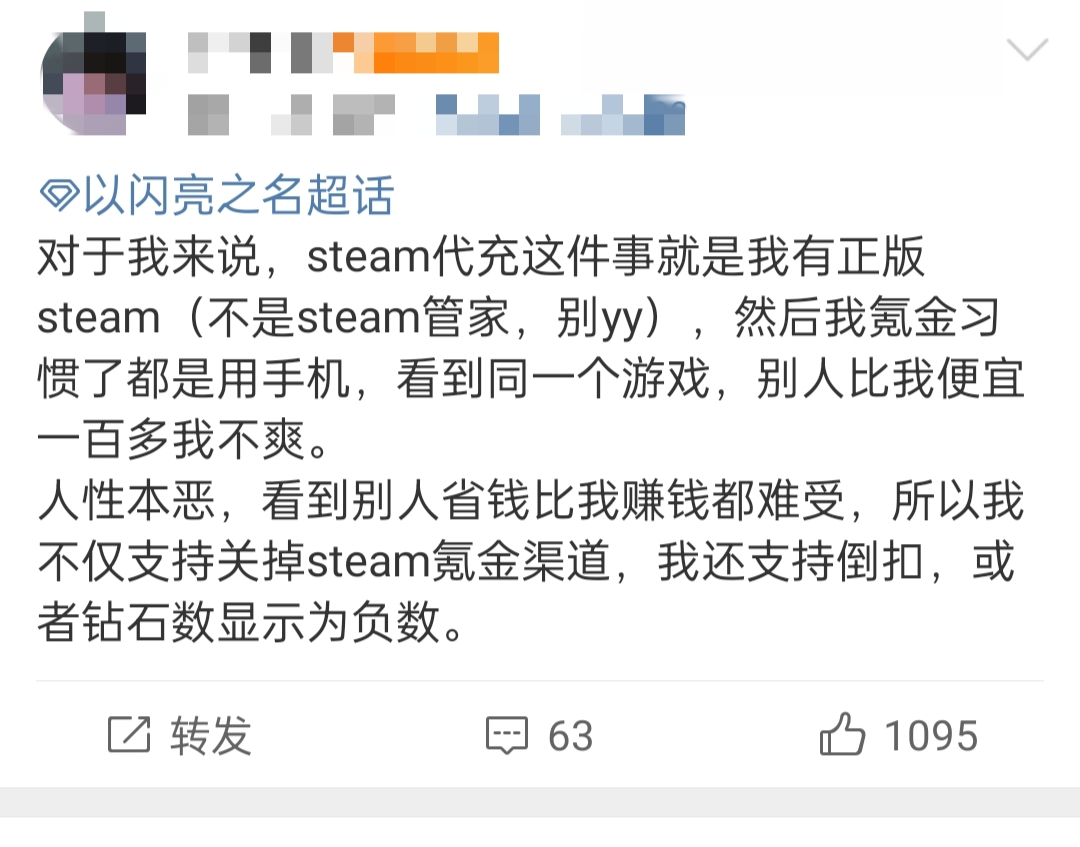
Task: Like the post with thumbs-up icon
Action: pyautogui.click(x=842, y=733)
